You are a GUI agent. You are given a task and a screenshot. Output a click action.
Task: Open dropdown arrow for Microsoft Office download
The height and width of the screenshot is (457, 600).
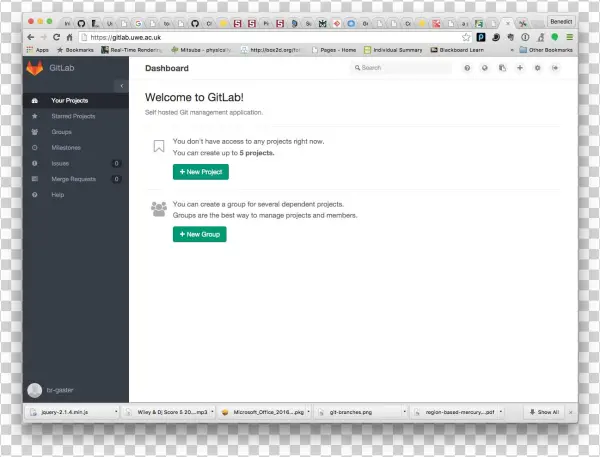(308, 412)
